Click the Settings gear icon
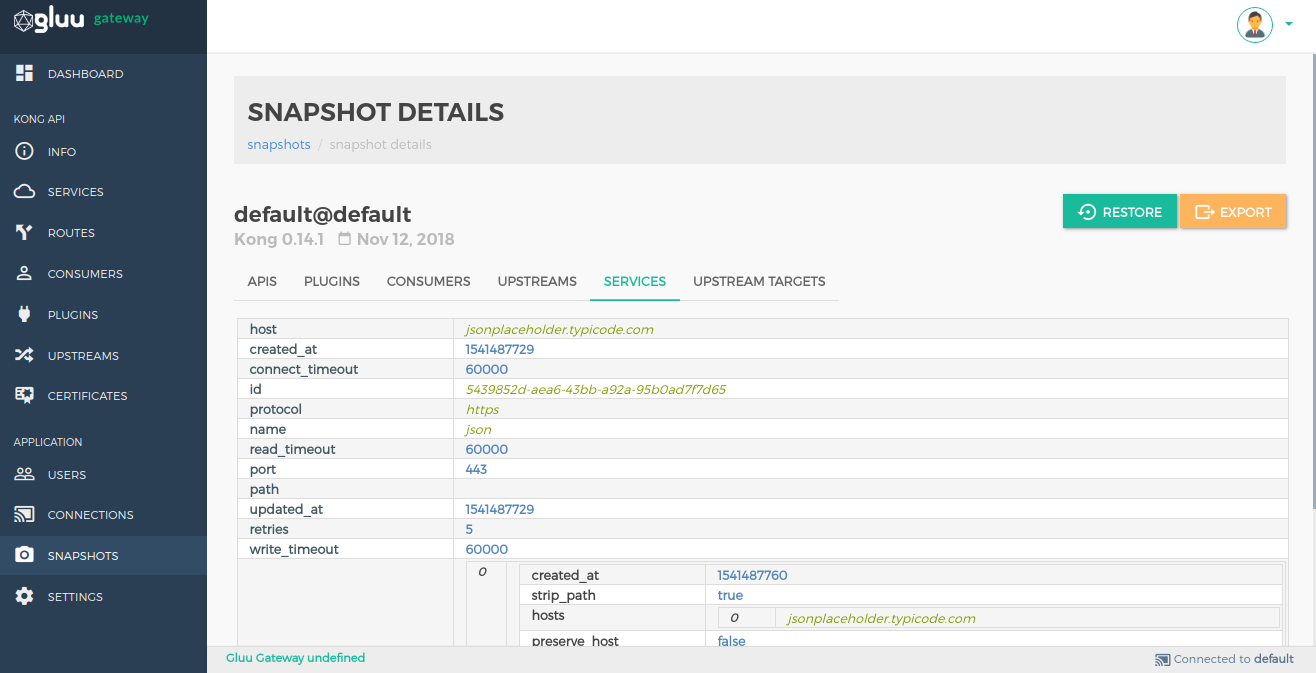 (24, 596)
